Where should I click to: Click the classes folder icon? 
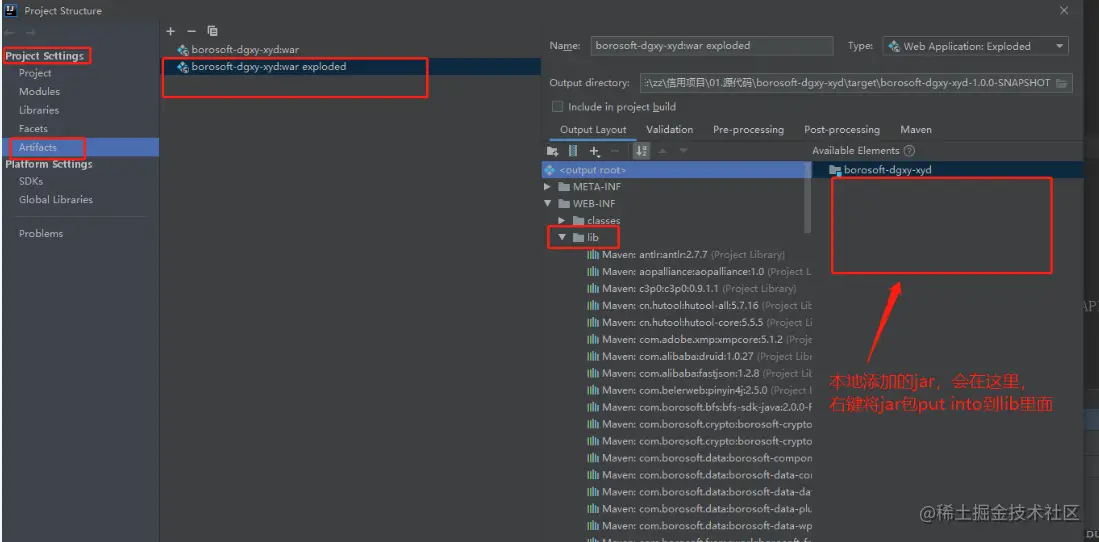pyautogui.click(x=578, y=221)
